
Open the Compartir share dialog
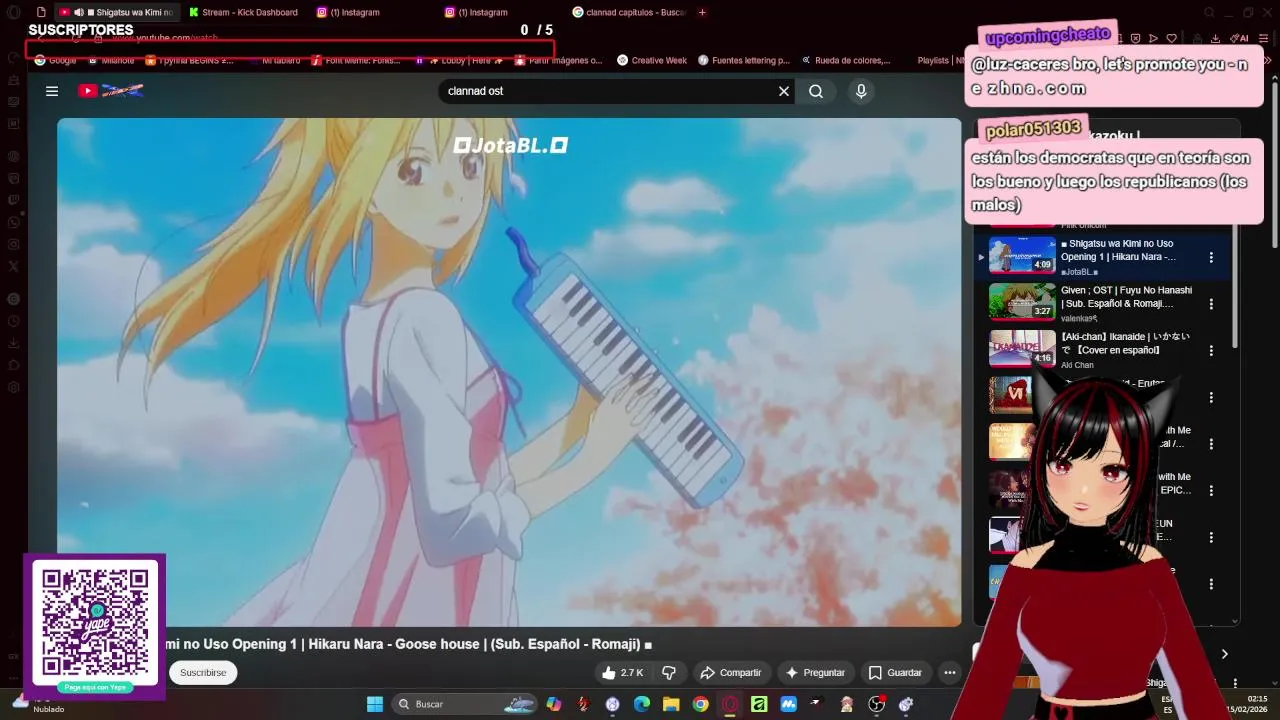tap(731, 673)
